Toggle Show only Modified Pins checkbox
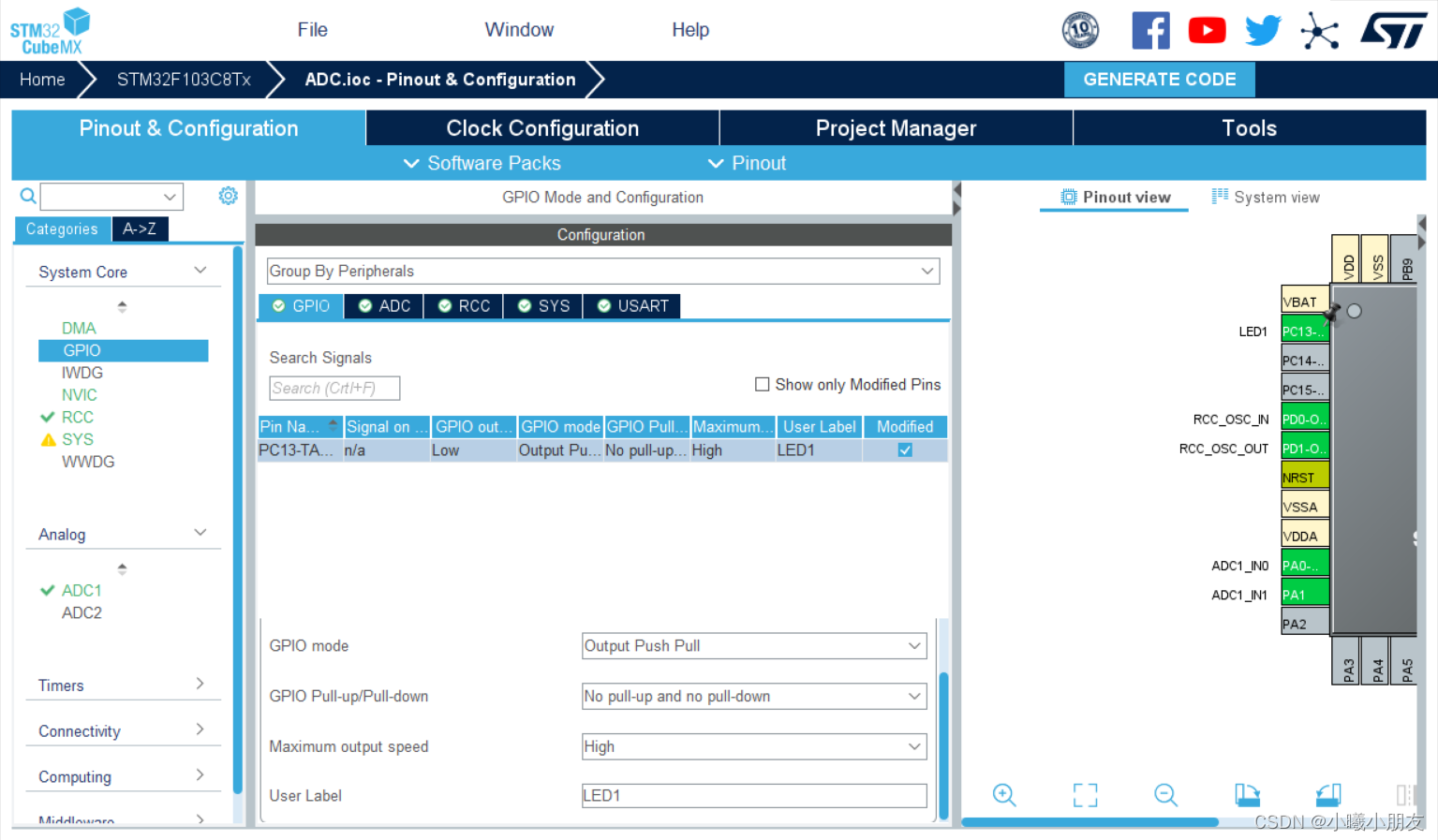Image resolution: width=1438 pixels, height=840 pixels. (x=762, y=384)
